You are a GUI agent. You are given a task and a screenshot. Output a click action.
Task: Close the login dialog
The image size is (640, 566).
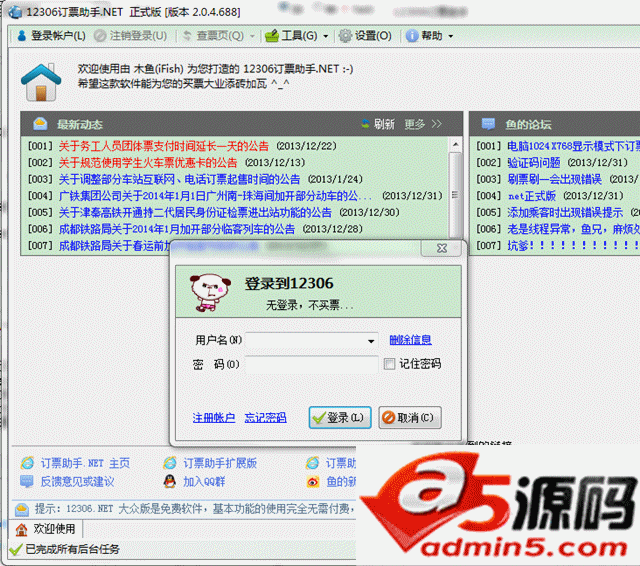(442, 248)
